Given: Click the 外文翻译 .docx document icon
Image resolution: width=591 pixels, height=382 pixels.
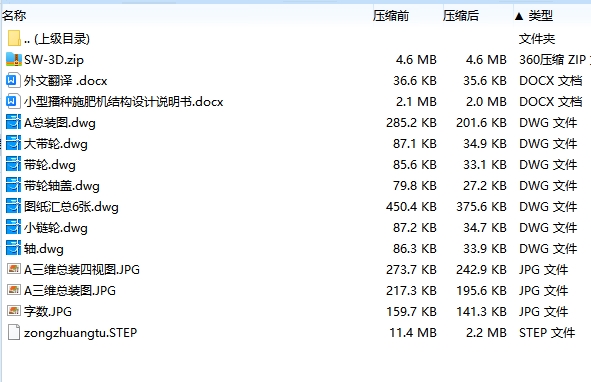Looking at the screenshot, I should pyautogui.click(x=13, y=80).
